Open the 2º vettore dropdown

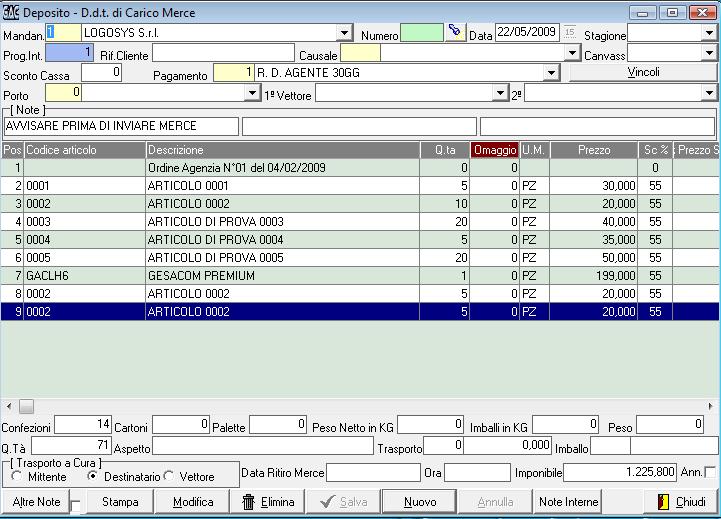[x=709, y=93]
